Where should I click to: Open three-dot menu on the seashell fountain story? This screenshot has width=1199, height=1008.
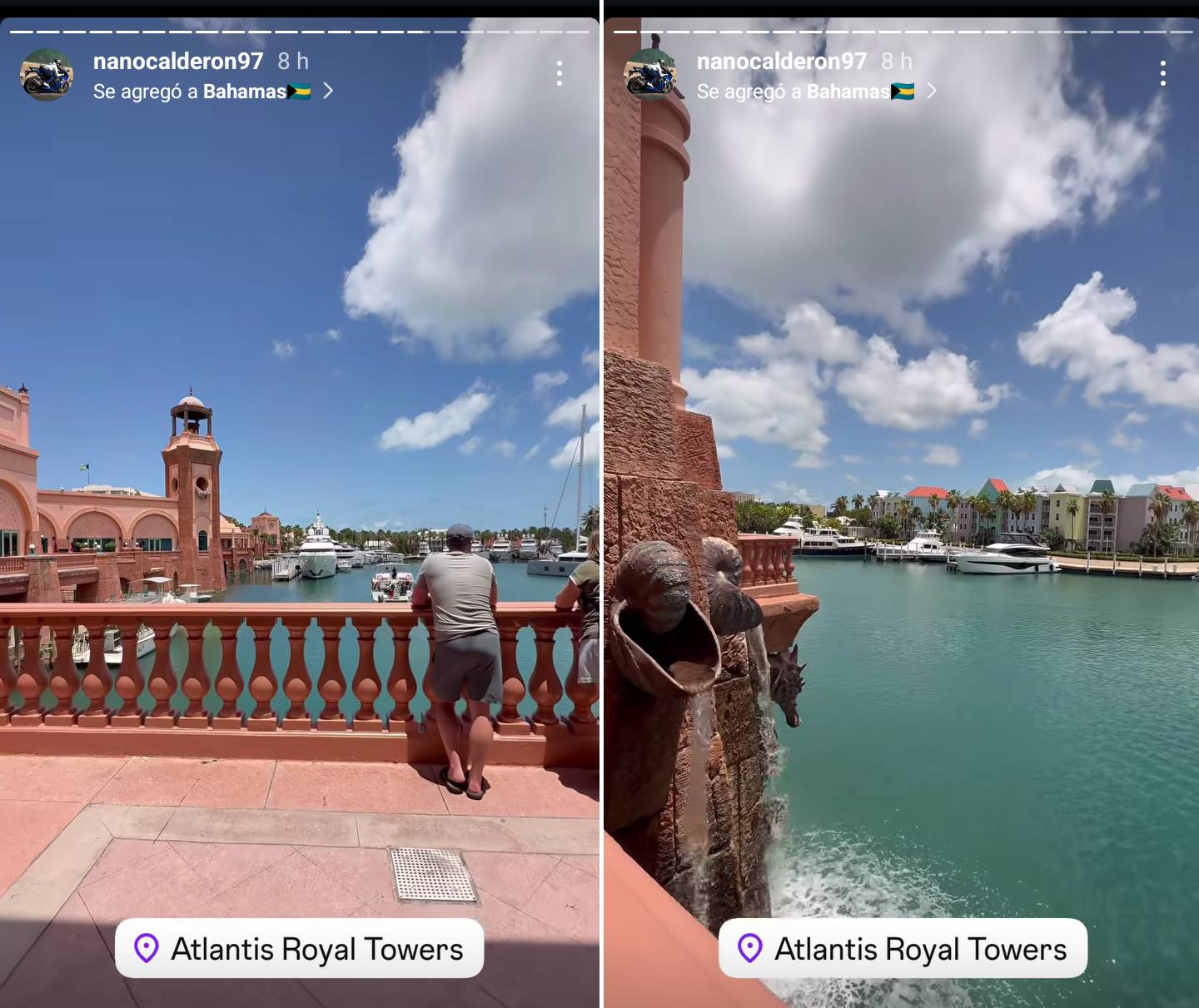click(x=1162, y=74)
